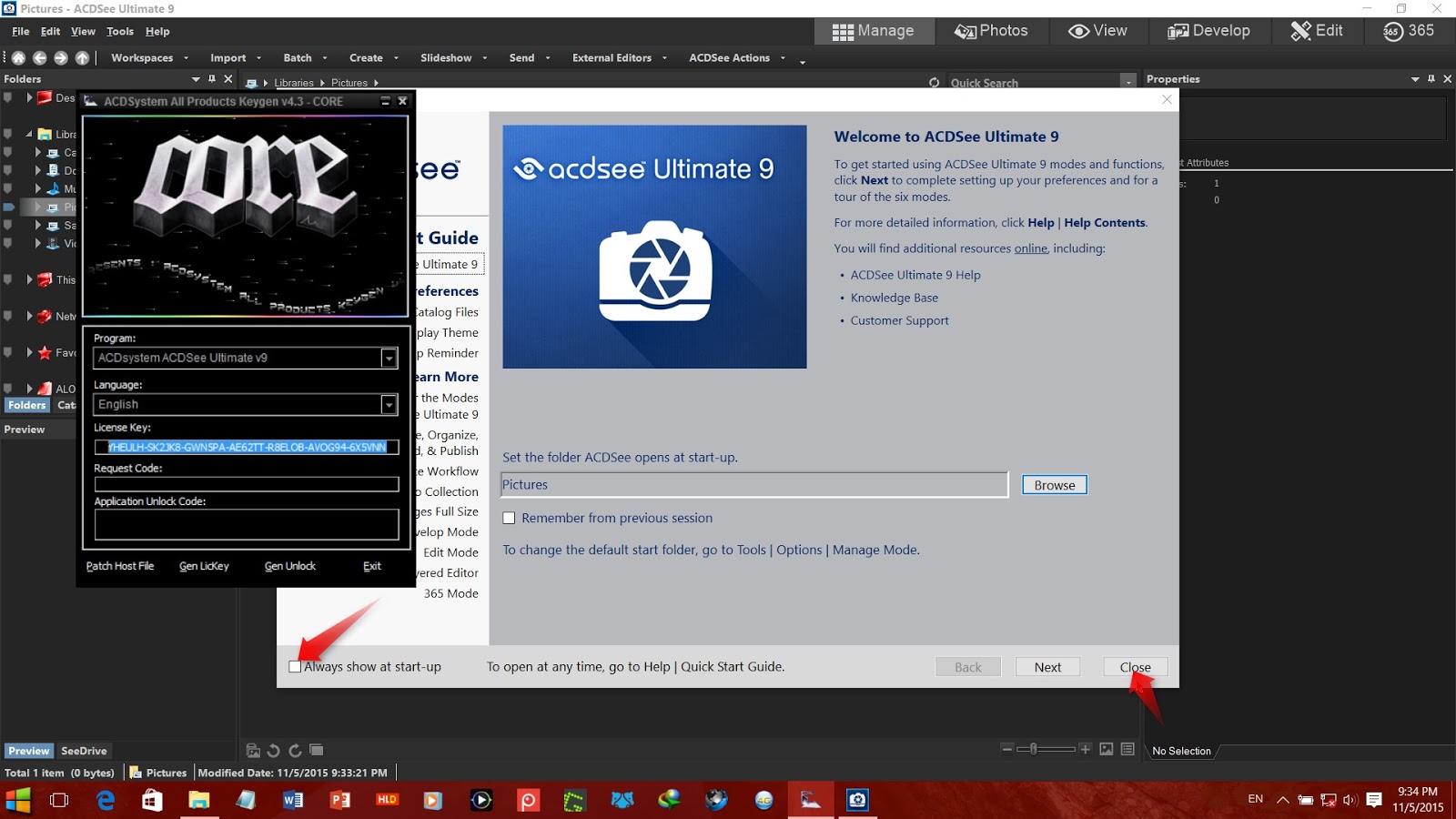Close the Folders panel with its X icon
The width and height of the screenshot is (1456, 819).
tap(228, 79)
